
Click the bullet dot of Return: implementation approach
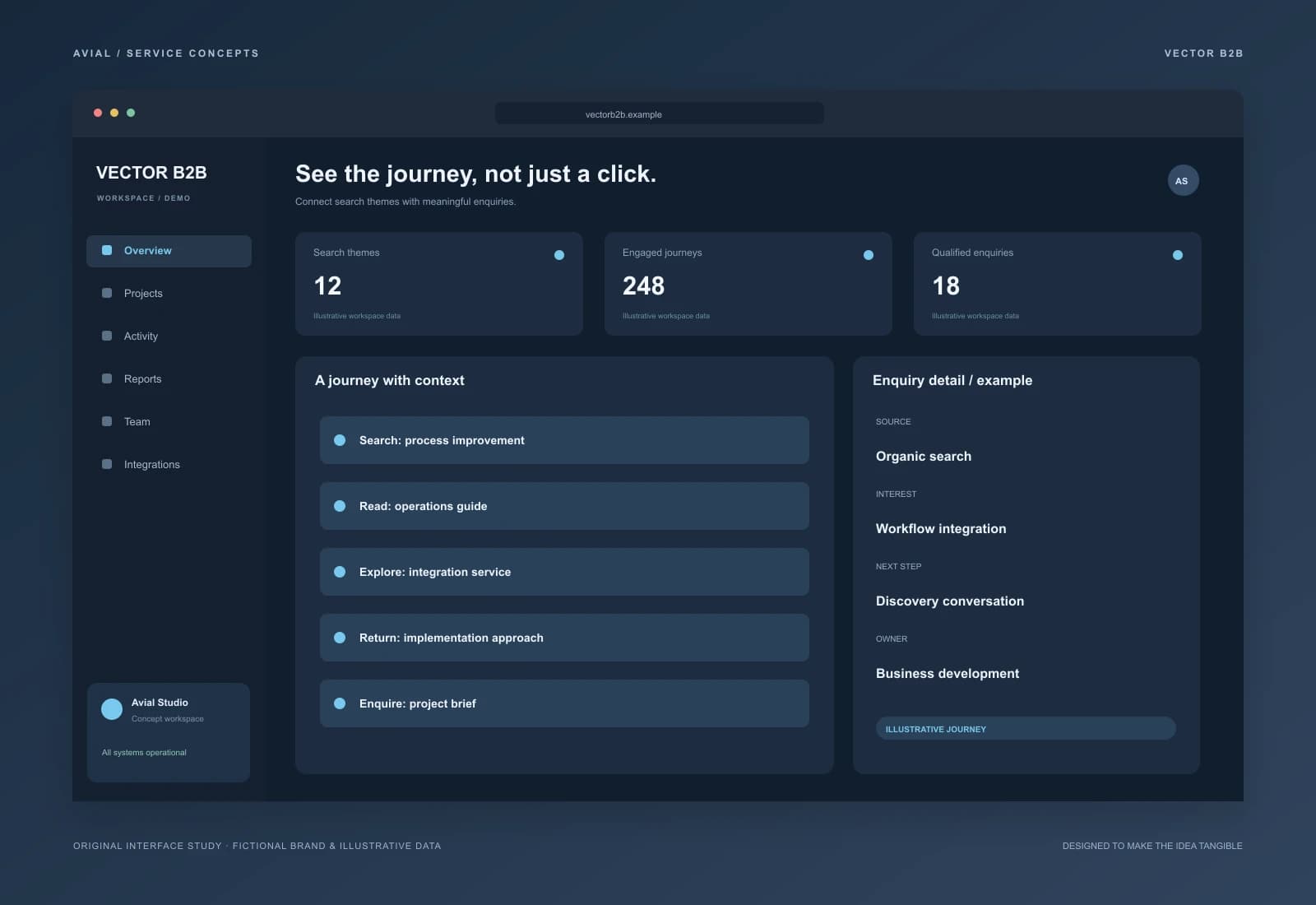tap(340, 638)
